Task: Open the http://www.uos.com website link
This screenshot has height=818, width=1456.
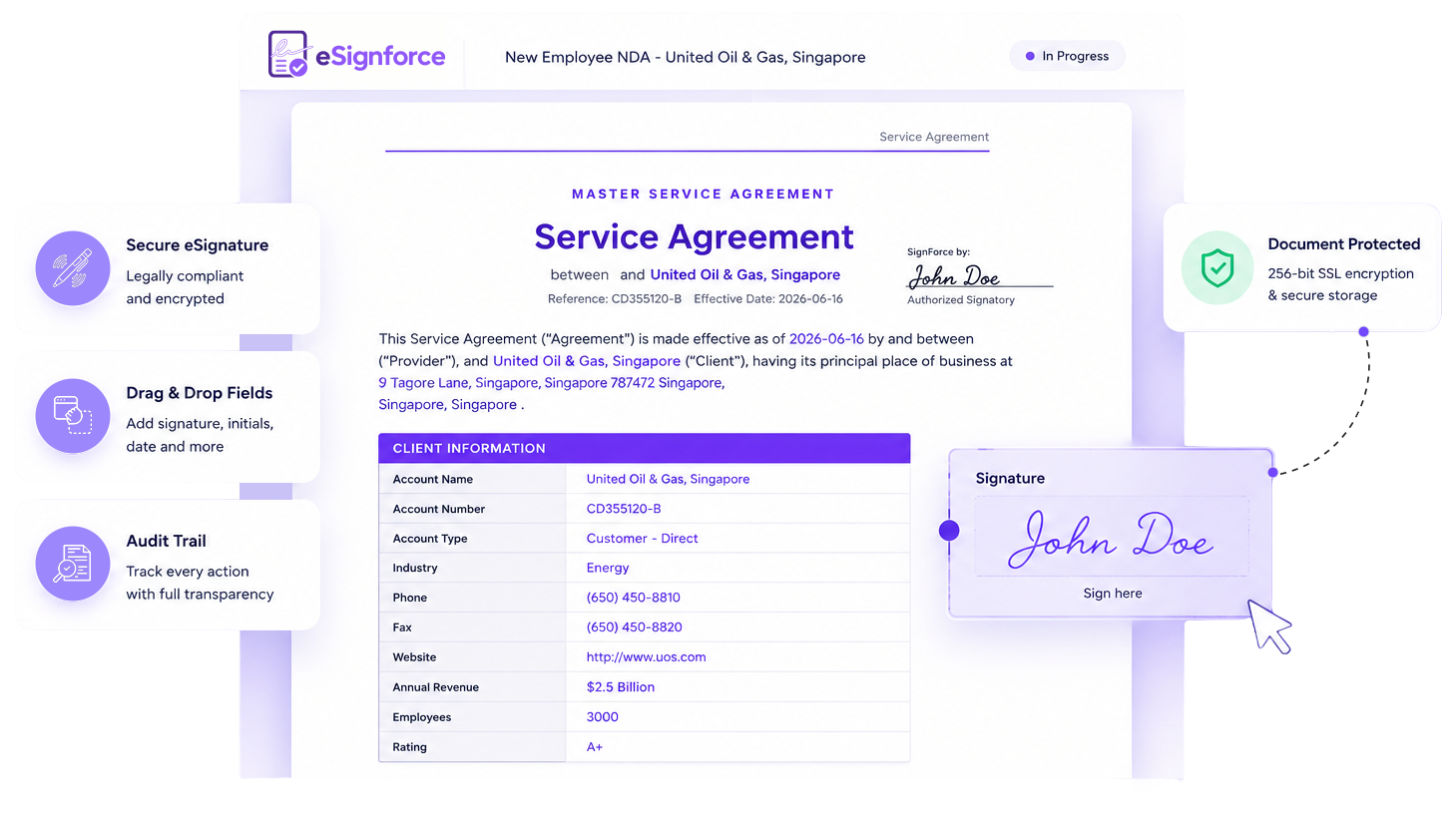Action: pos(646,657)
